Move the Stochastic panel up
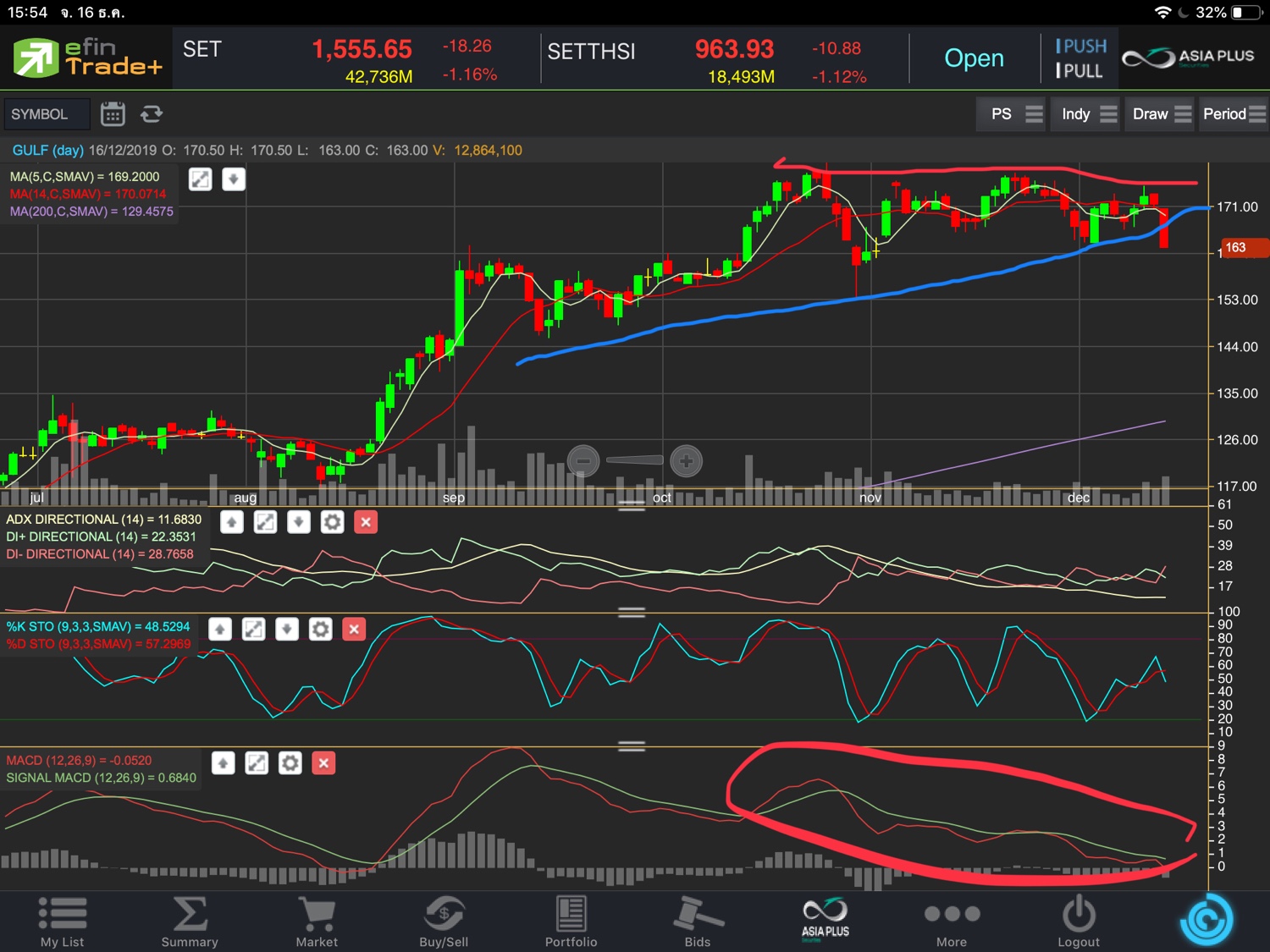Image resolution: width=1270 pixels, height=952 pixels. pyautogui.click(x=220, y=629)
